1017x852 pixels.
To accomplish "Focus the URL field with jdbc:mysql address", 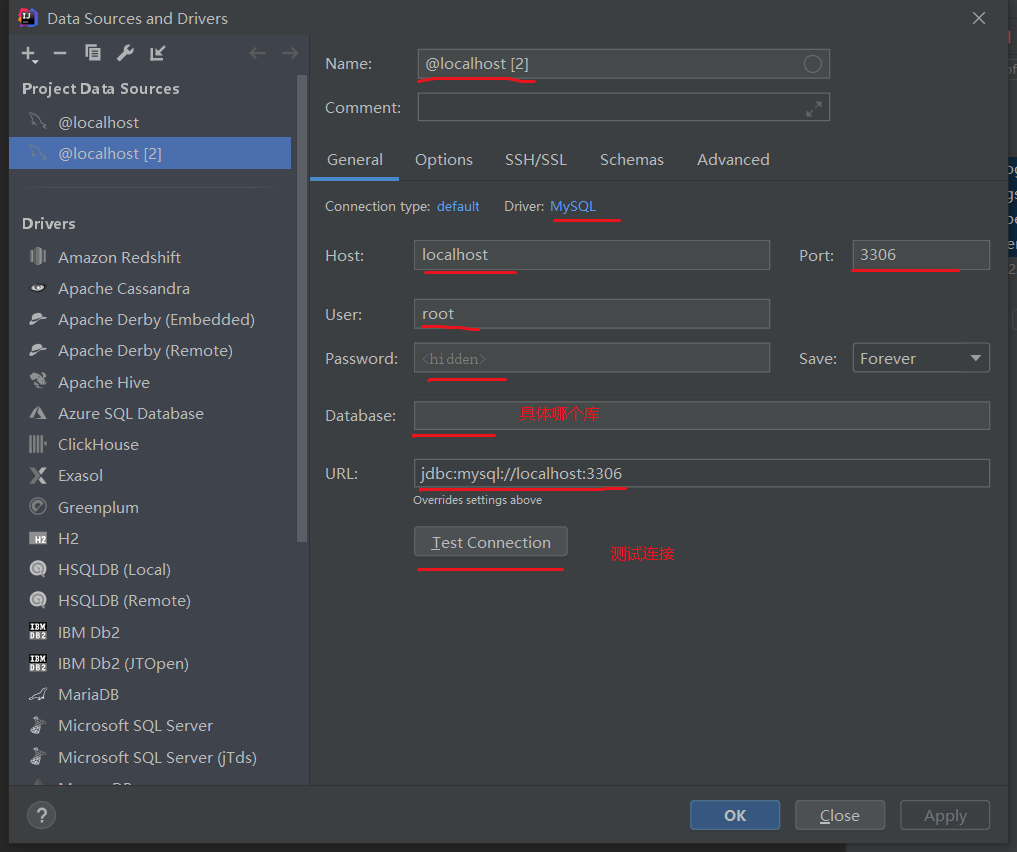I will pyautogui.click(x=702, y=473).
